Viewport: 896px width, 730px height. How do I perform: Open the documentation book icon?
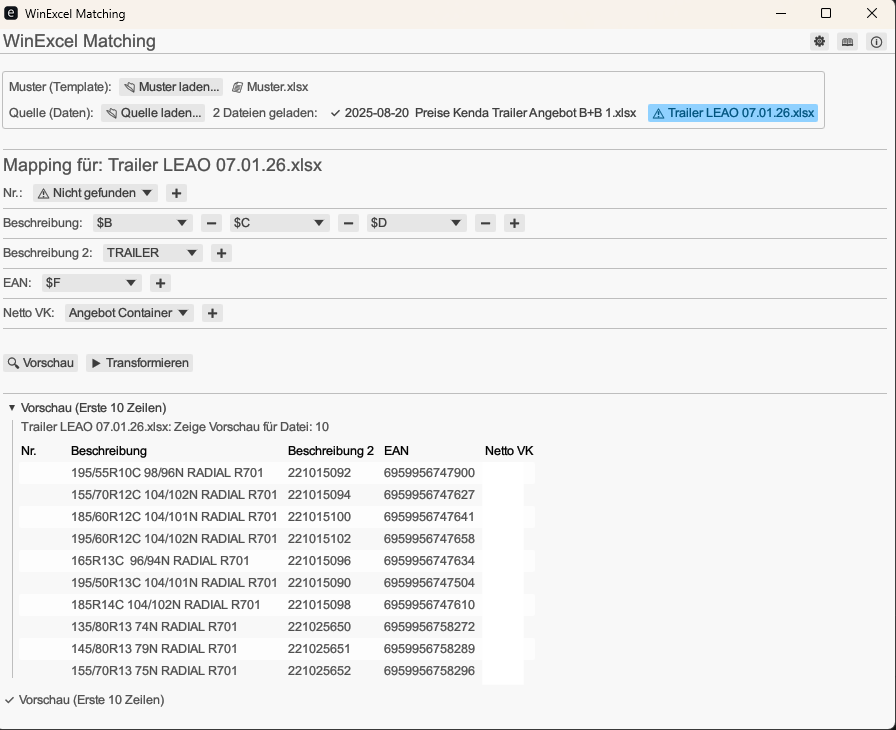point(846,41)
